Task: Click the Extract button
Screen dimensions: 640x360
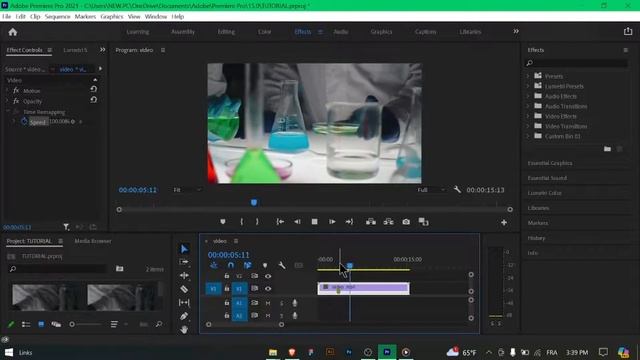Action: pyautogui.click(x=388, y=222)
